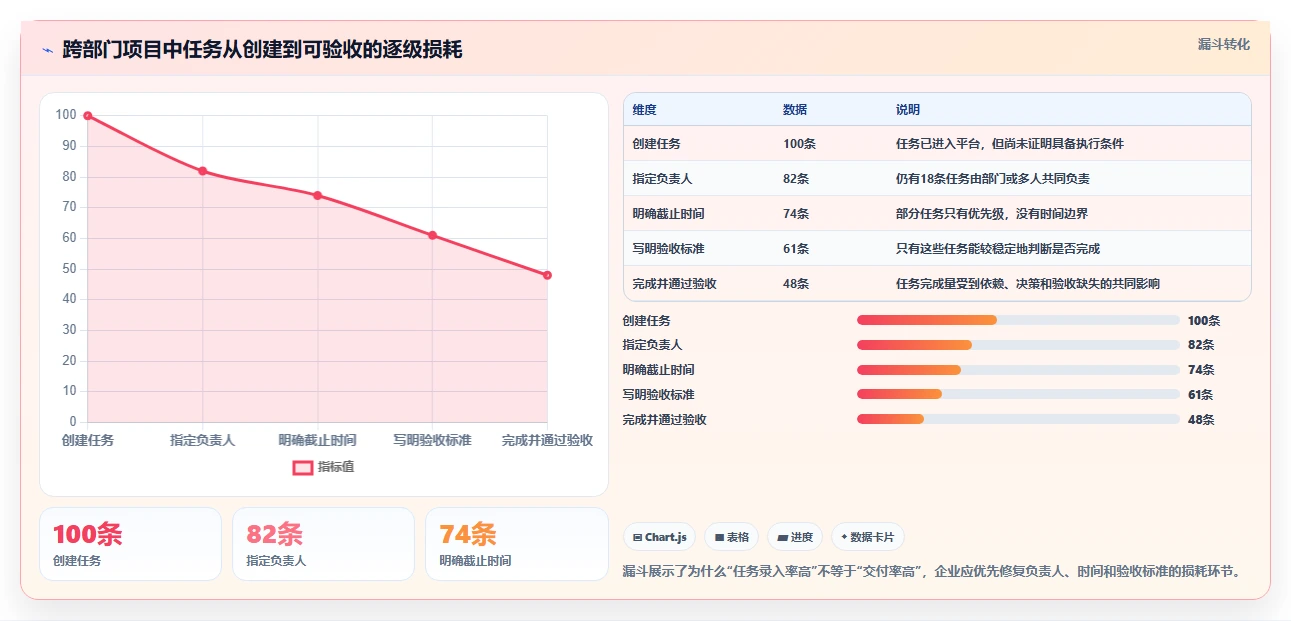Click the 61条 value in the table
The height and width of the screenshot is (621, 1291).
point(796,249)
